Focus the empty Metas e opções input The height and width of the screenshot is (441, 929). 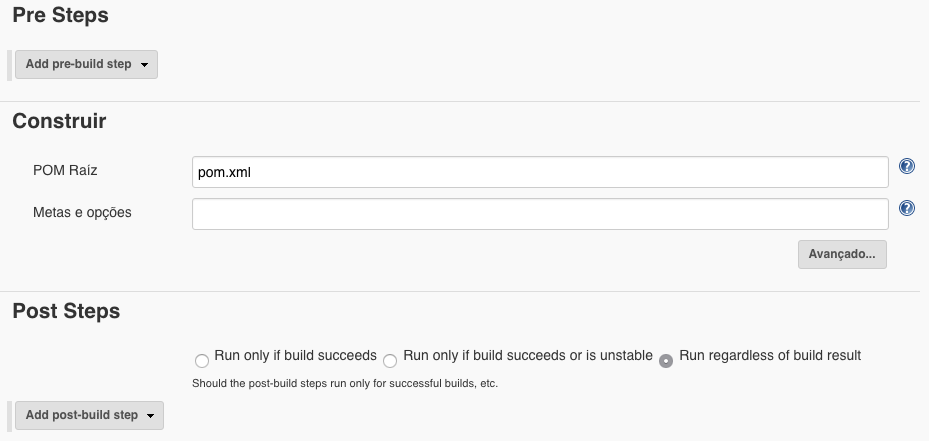(x=540, y=214)
